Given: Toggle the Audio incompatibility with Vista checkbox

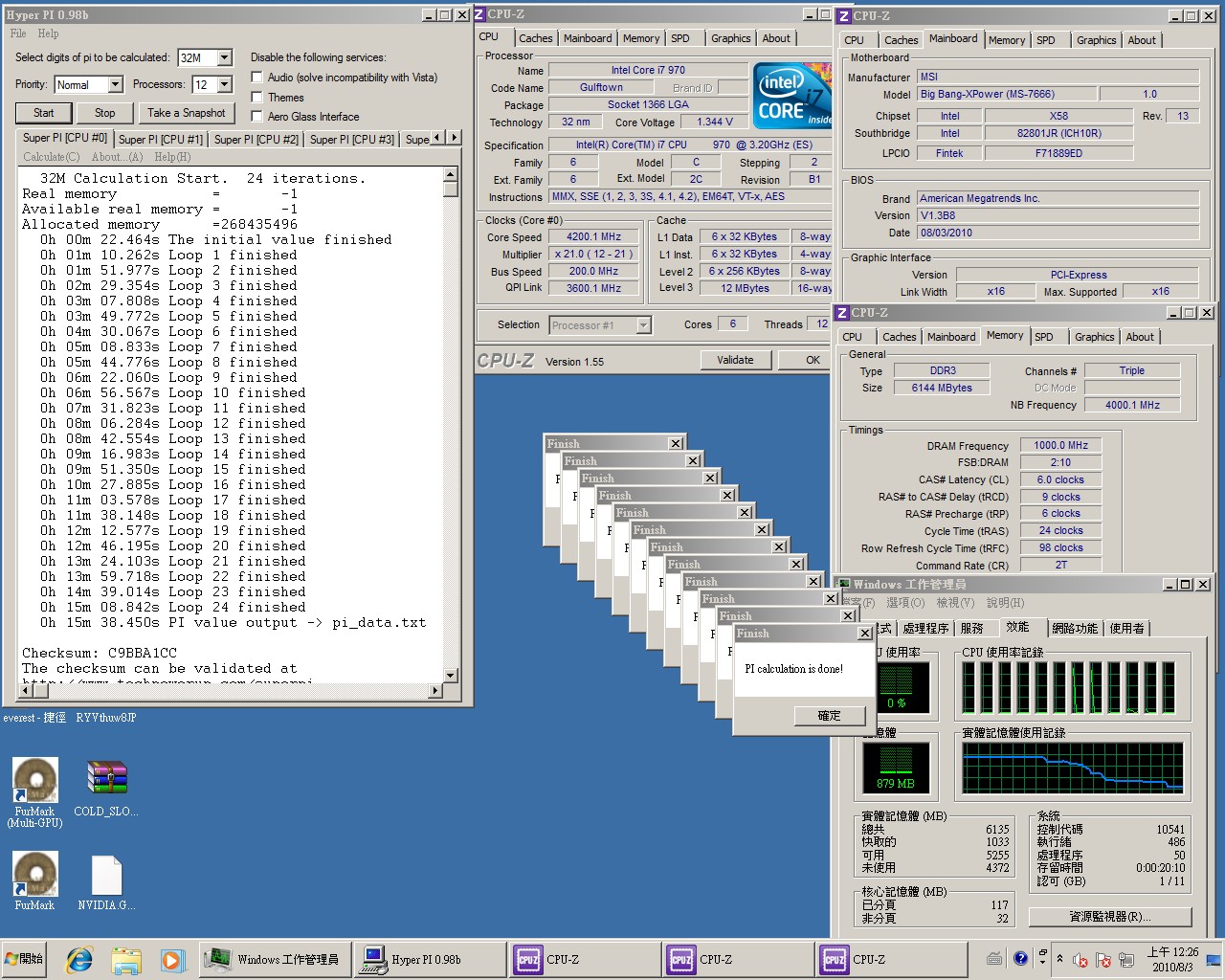Looking at the screenshot, I should pyautogui.click(x=256, y=78).
